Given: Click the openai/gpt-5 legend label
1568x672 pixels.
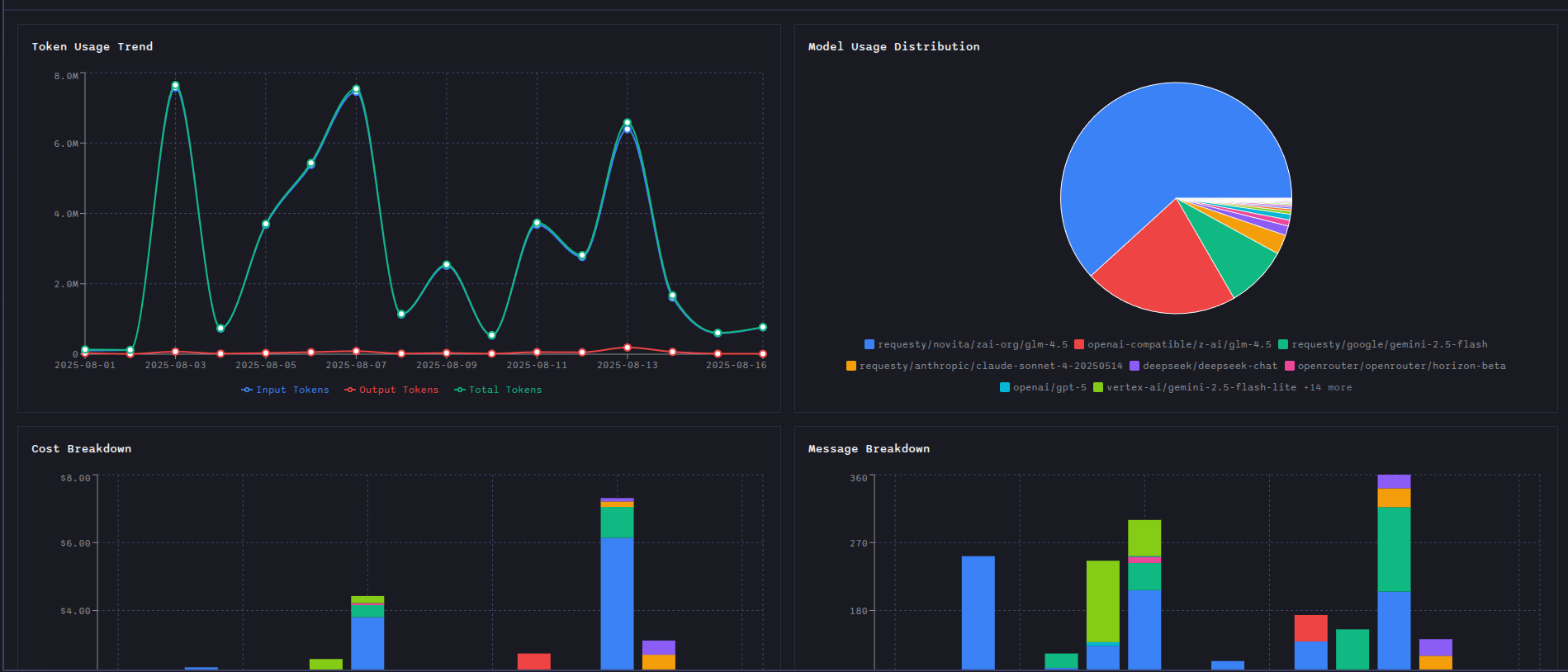Looking at the screenshot, I should (x=1049, y=387).
